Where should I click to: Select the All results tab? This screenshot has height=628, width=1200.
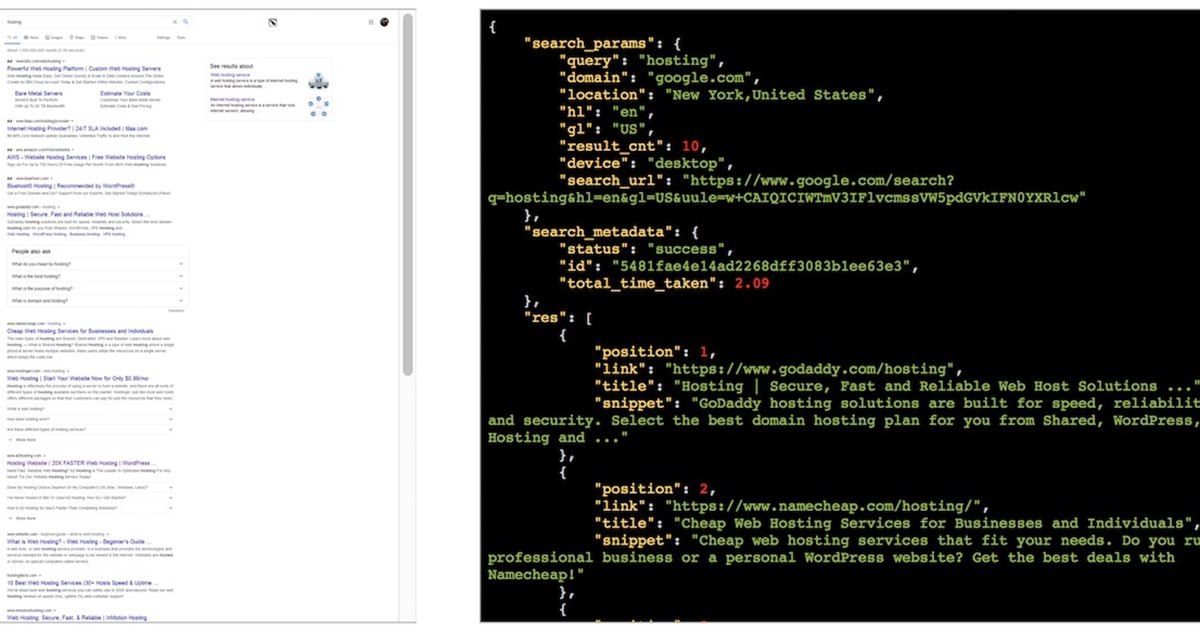tap(13, 36)
